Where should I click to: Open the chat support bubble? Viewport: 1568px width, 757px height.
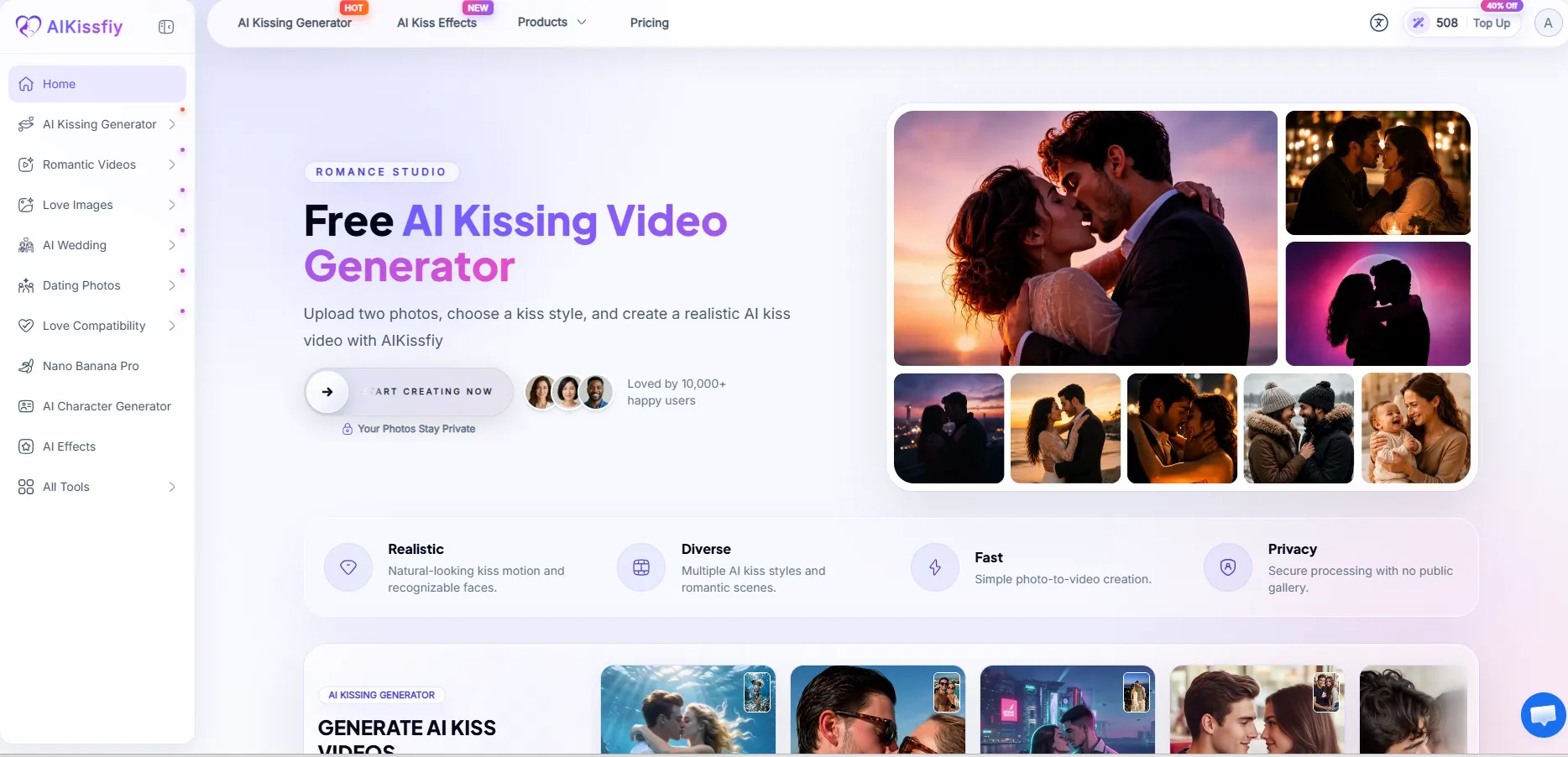tap(1543, 715)
